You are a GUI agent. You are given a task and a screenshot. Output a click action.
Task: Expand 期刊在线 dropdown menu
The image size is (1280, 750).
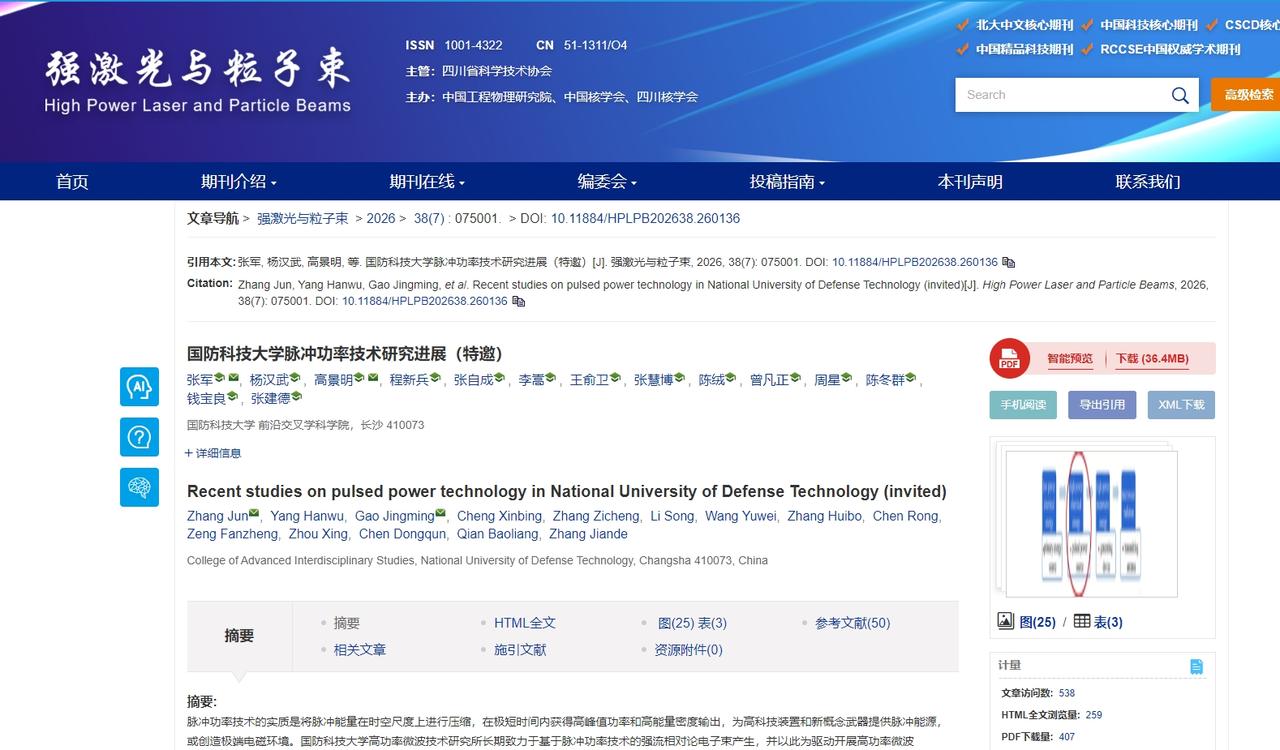pyautogui.click(x=427, y=181)
